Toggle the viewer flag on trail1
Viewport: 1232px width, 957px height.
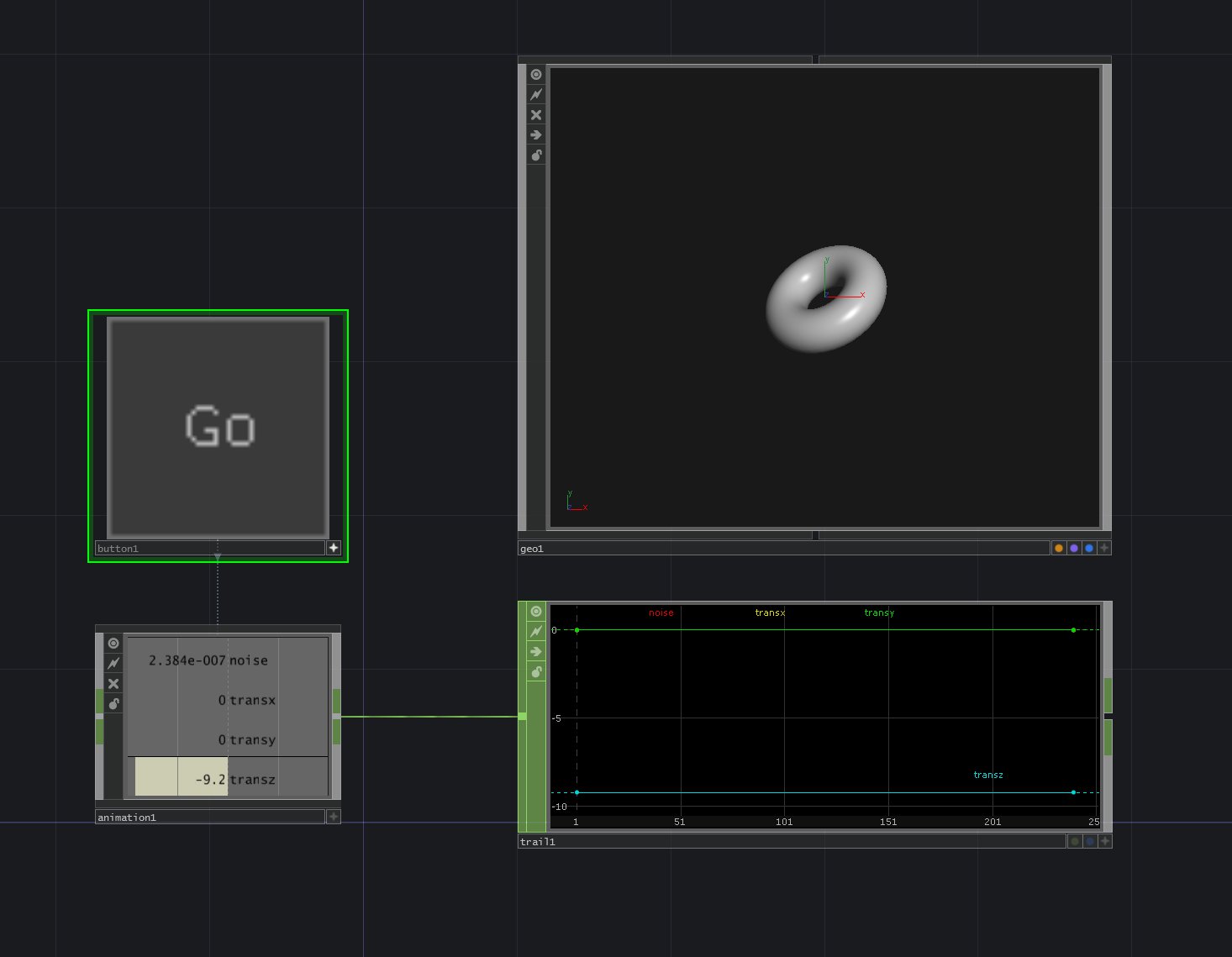click(536, 612)
